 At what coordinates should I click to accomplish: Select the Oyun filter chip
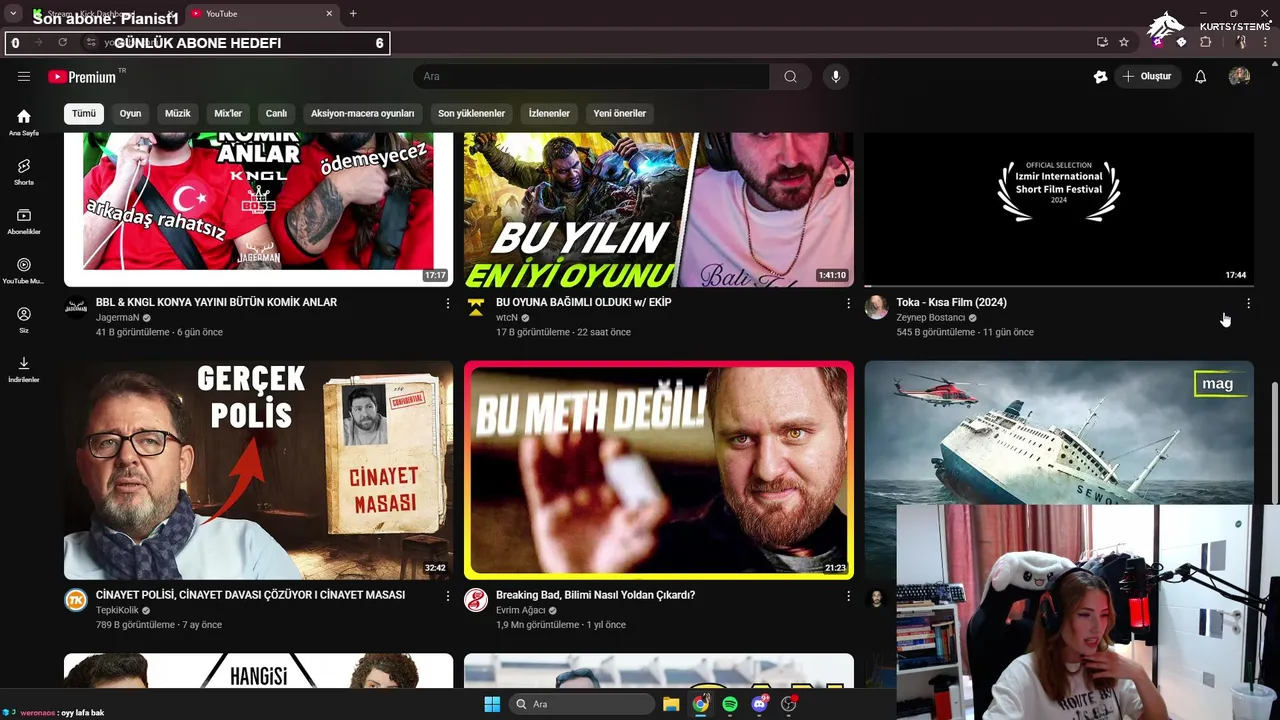[131, 113]
